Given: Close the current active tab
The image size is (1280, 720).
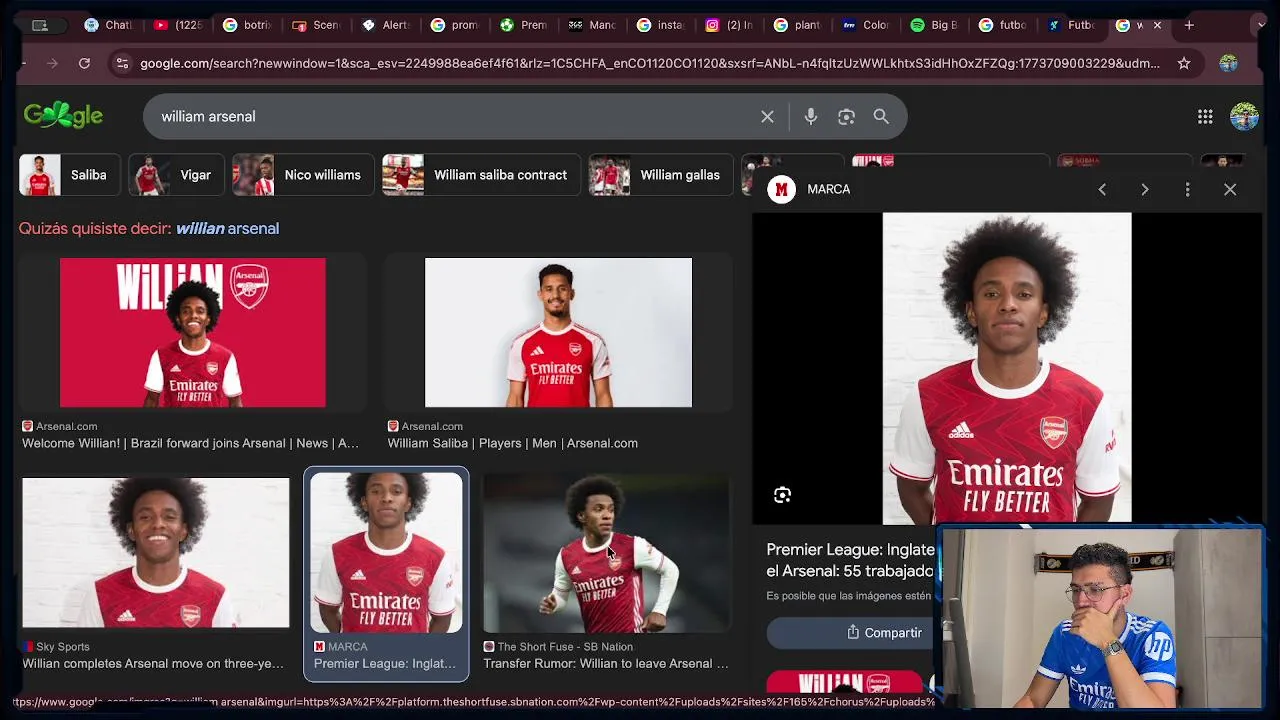Looking at the screenshot, I should click(1157, 25).
